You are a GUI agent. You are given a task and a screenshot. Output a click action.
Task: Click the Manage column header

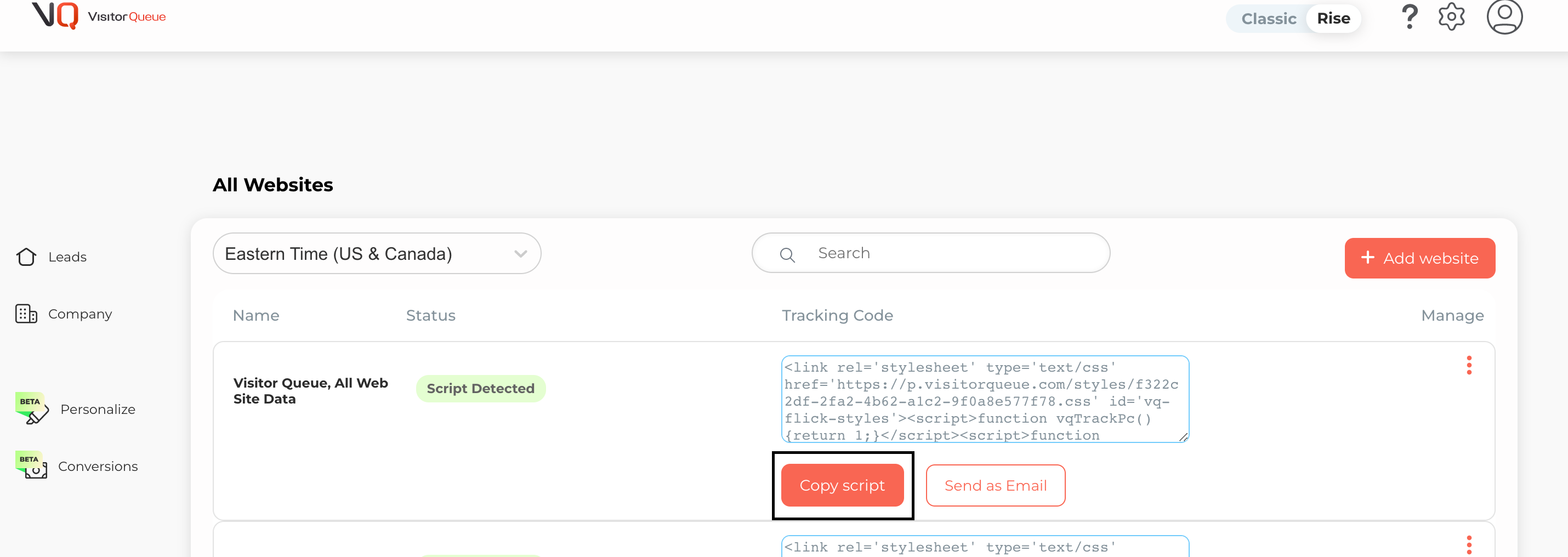tap(1452, 315)
